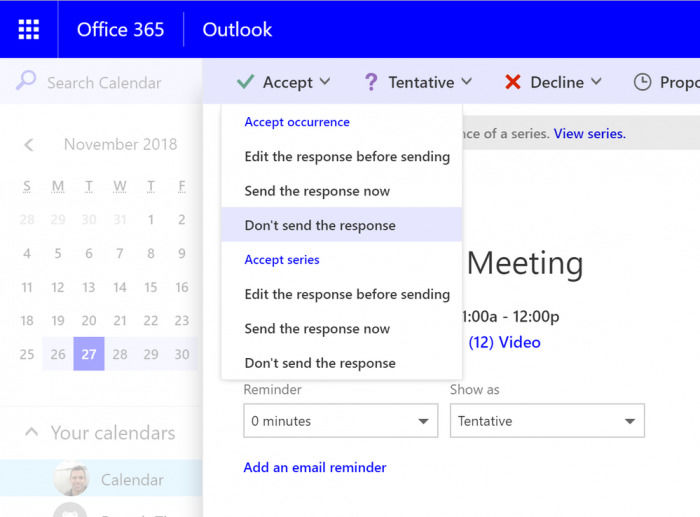
Task: Click the green Accept checkmark icon
Action: tap(246, 82)
